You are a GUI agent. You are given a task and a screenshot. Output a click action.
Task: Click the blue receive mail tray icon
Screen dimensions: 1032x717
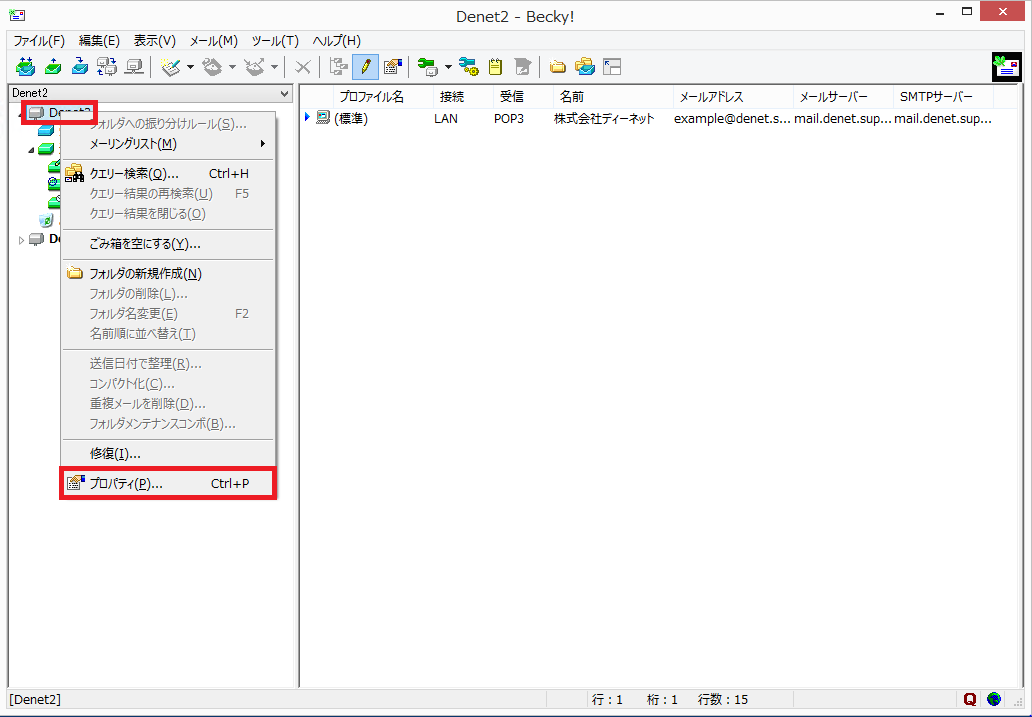[80, 66]
